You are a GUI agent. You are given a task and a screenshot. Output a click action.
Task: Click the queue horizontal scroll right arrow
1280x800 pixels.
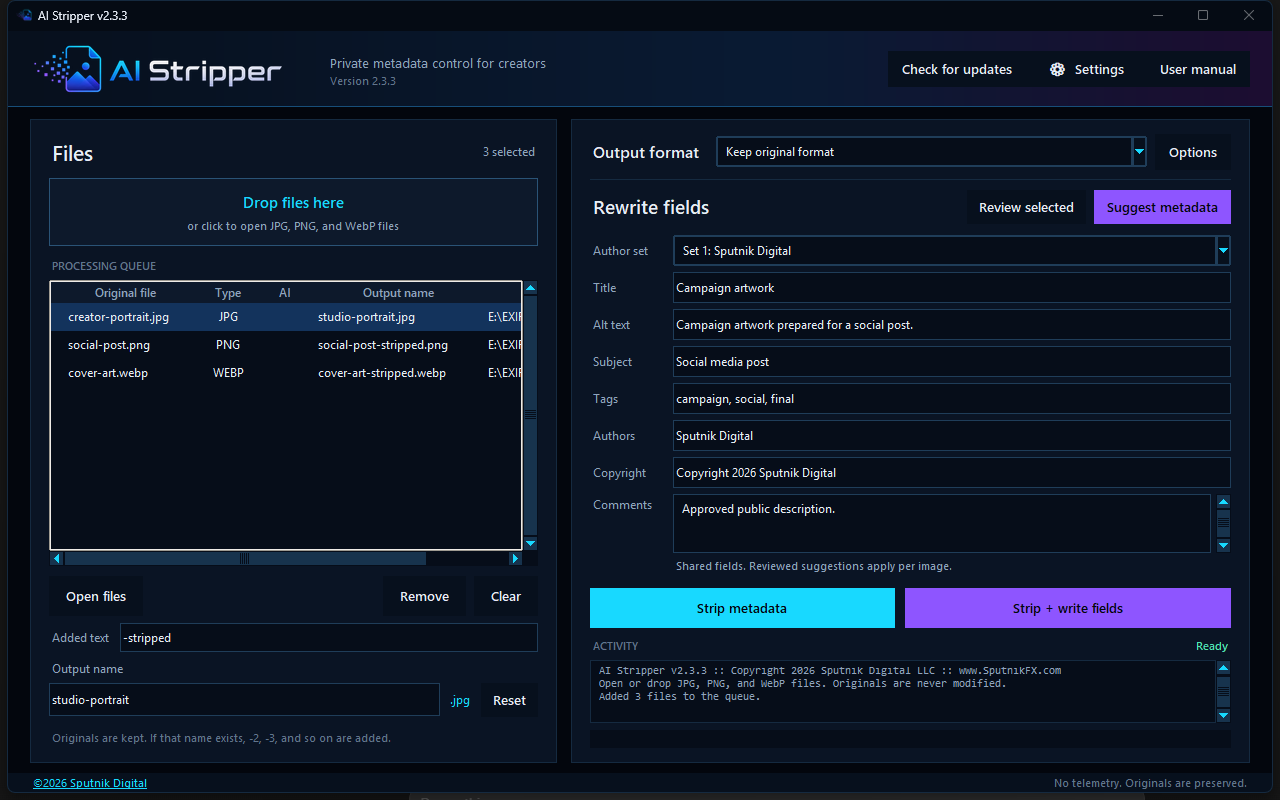click(x=515, y=558)
